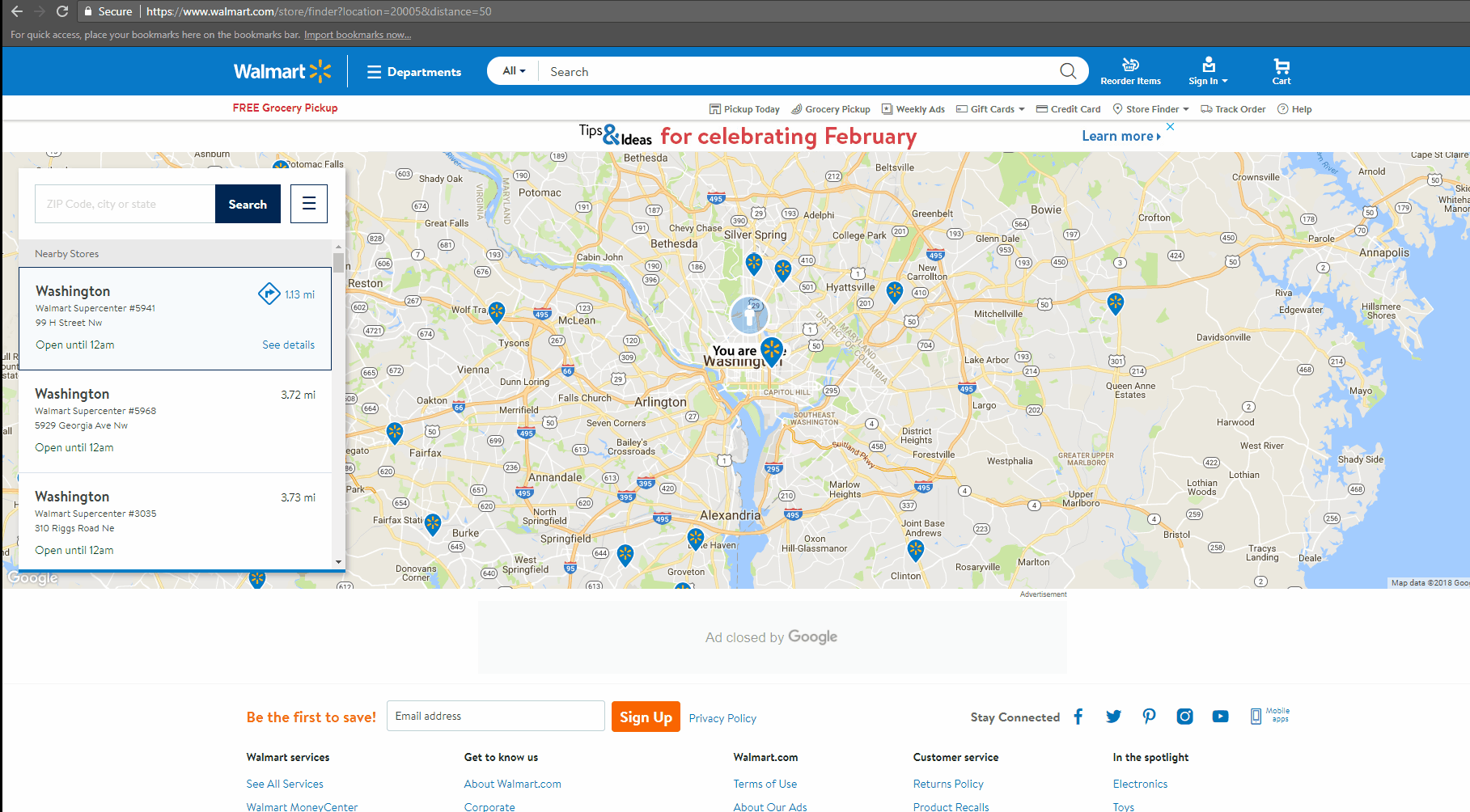
Task: Click the gray selected-store pin above Washington
Action: pyautogui.click(x=749, y=315)
